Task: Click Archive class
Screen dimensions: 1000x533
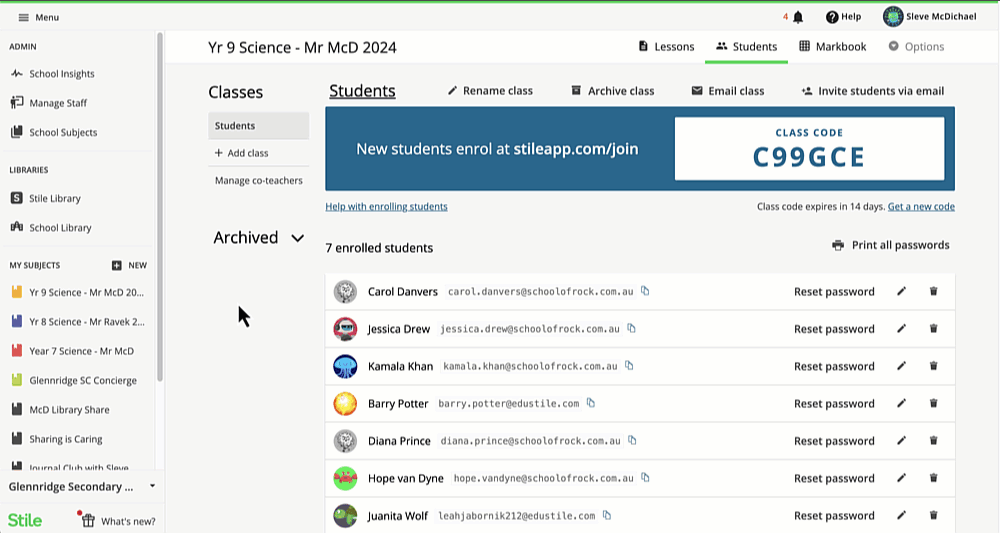Action: (x=612, y=91)
